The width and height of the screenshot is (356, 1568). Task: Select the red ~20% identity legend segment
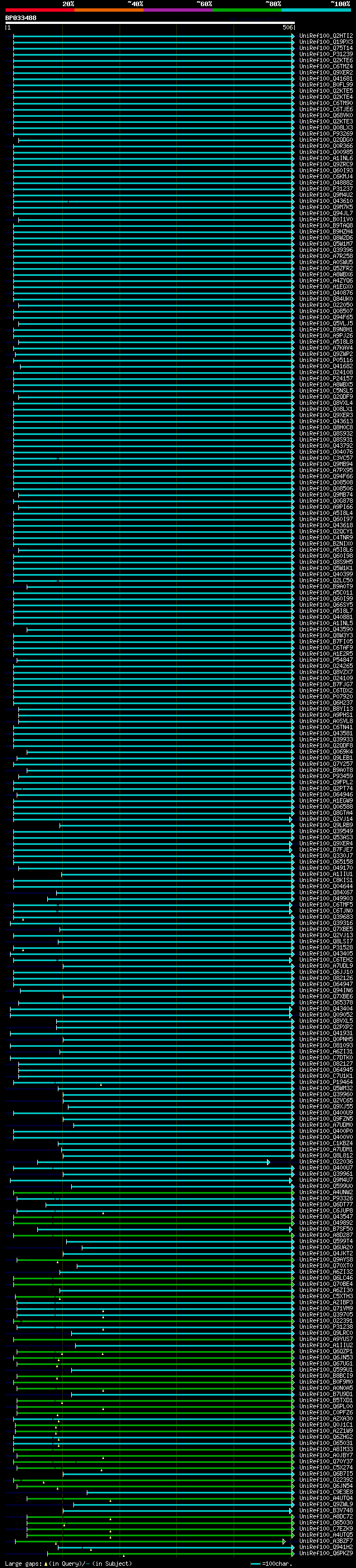[39, 11]
